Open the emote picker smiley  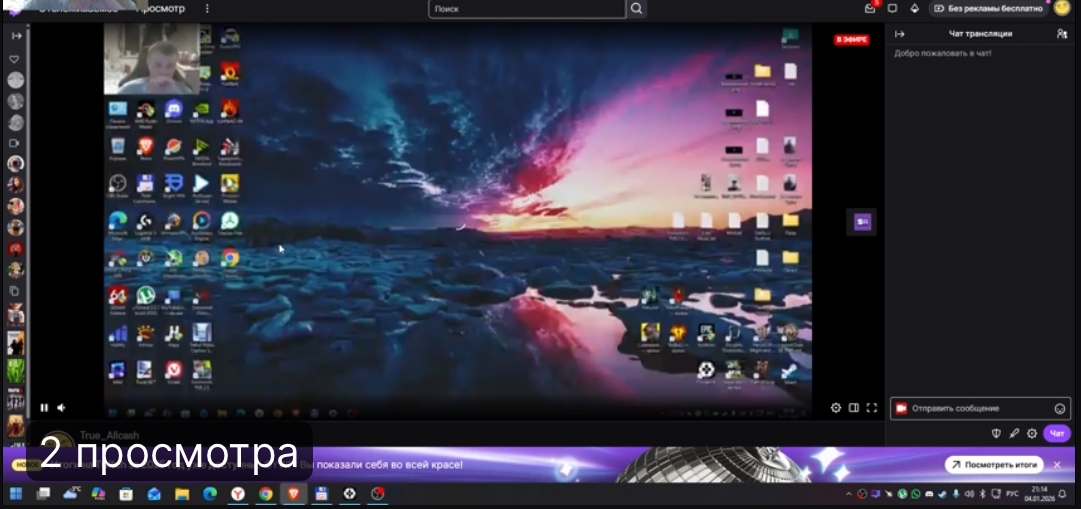click(1060, 408)
